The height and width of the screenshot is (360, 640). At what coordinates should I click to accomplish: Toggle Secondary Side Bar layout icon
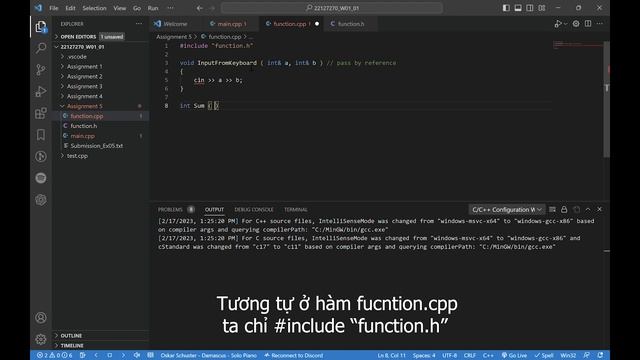pos(530,8)
